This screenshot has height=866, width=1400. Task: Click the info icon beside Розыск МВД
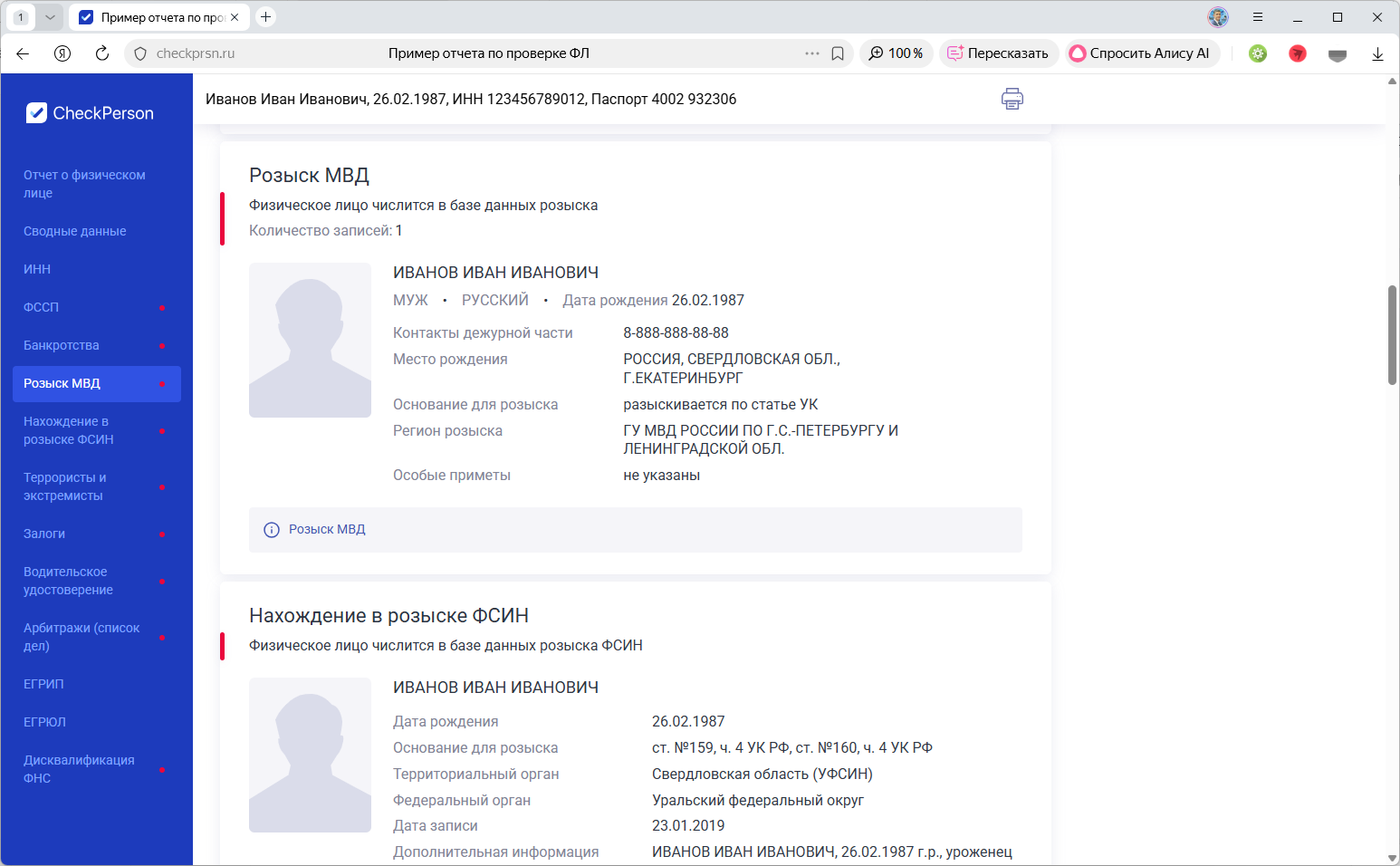pos(271,529)
